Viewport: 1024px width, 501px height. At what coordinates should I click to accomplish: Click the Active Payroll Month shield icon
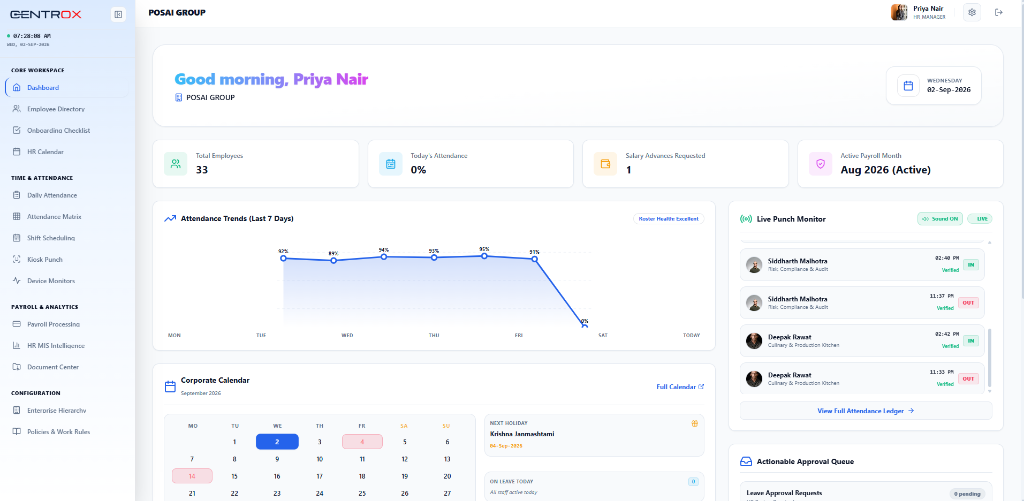point(821,164)
